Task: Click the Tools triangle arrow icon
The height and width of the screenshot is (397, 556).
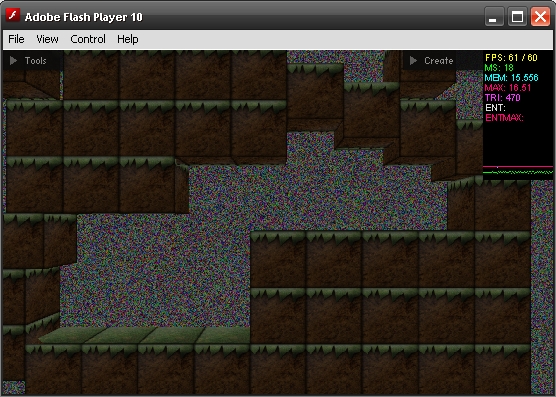Action: point(13,61)
